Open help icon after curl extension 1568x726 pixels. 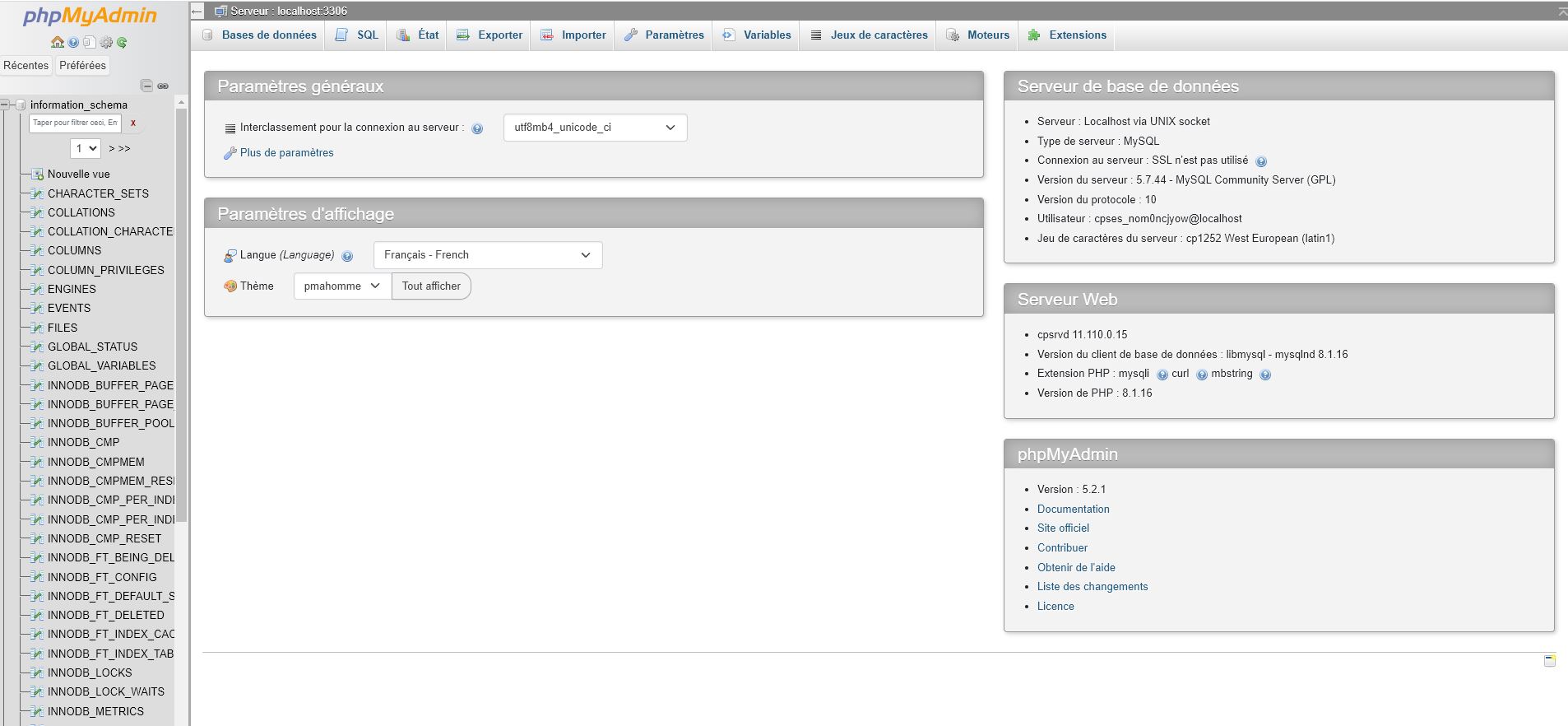pyautogui.click(x=1202, y=375)
